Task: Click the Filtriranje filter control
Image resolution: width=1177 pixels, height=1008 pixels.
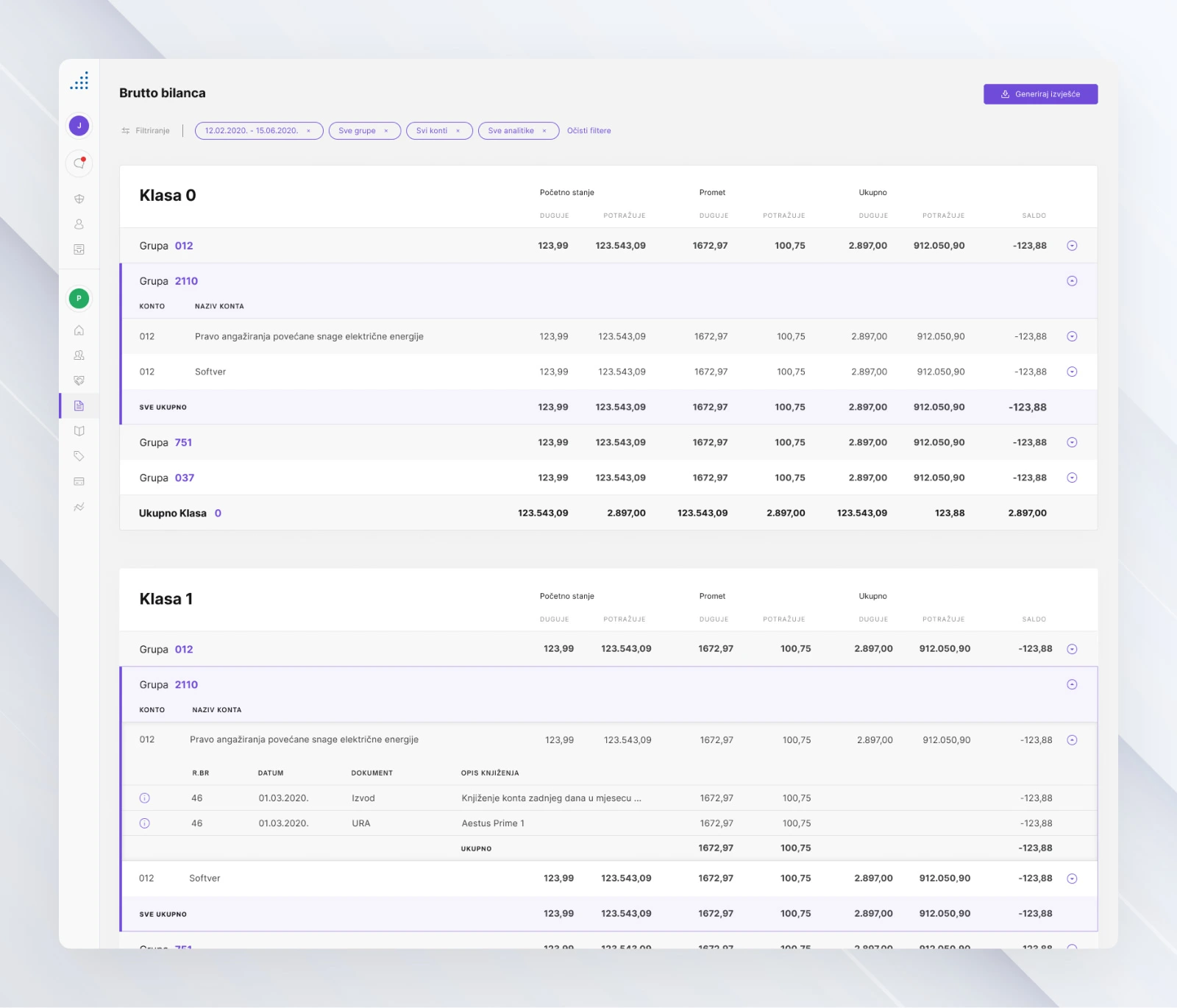Action: tap(146, 131)
